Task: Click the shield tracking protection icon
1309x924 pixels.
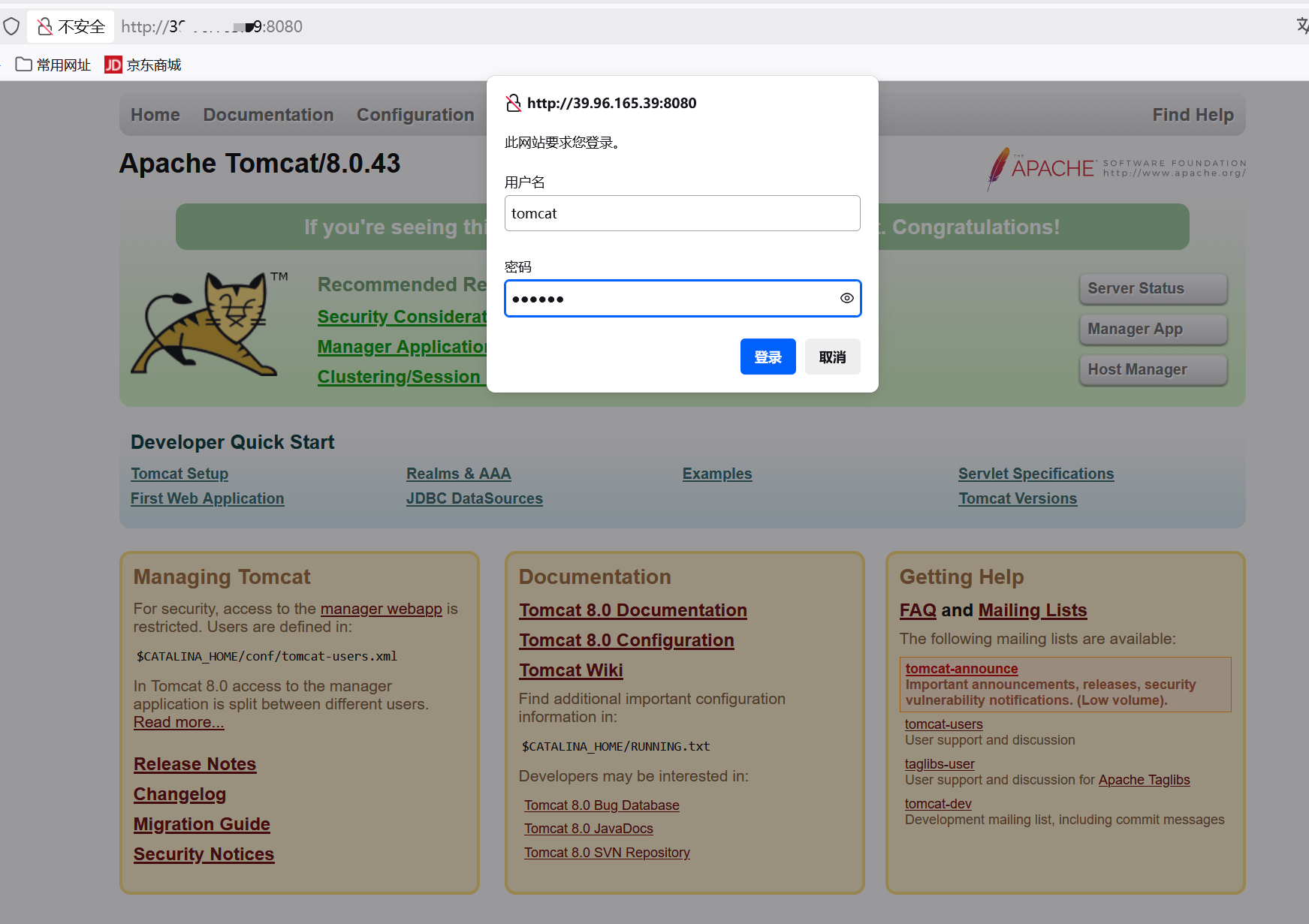Action: click(11, 27)
